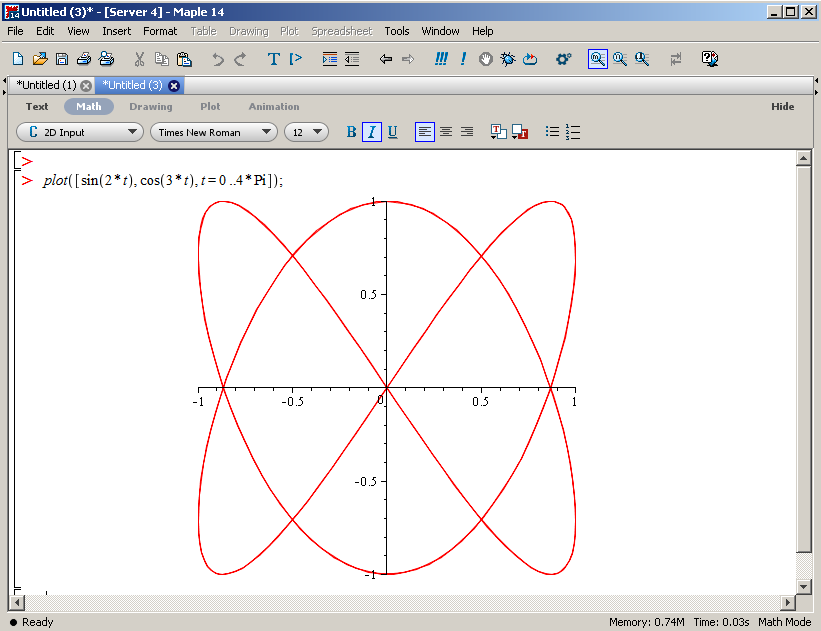Open the File menu
Screen dimensions: 821x631
point(15,31)
